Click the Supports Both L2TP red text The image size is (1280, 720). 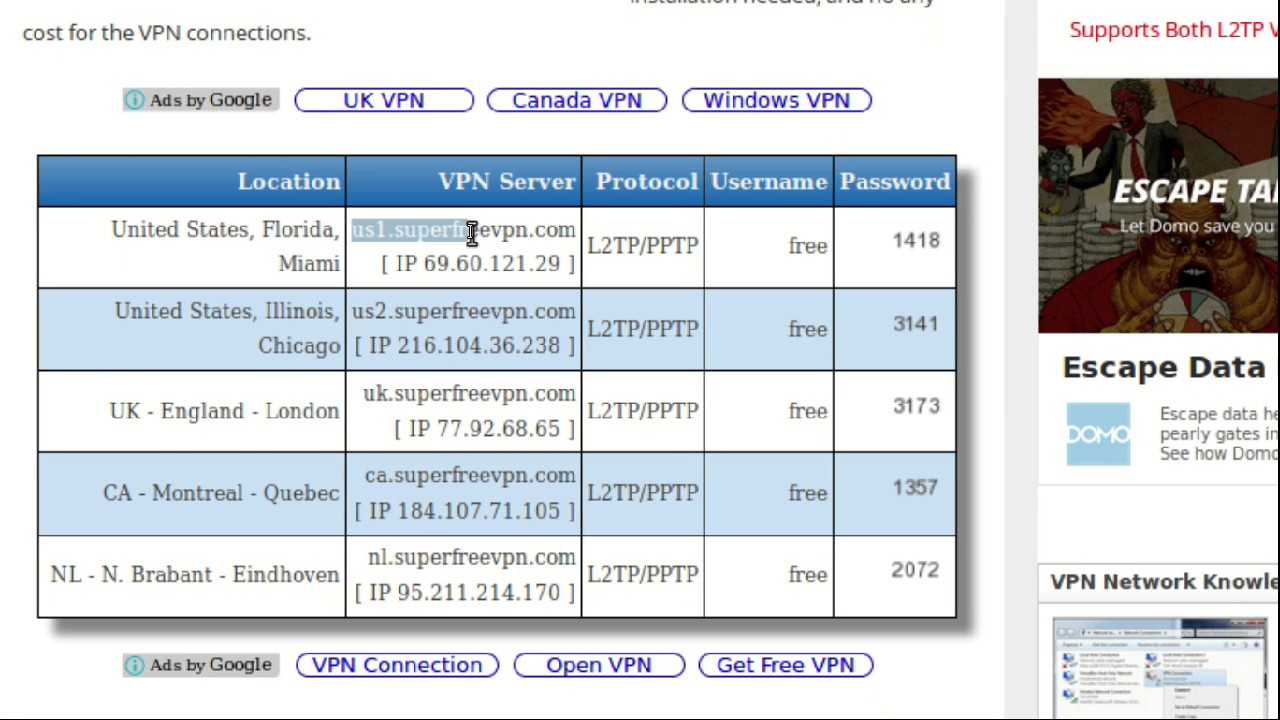click(1173, 30)
